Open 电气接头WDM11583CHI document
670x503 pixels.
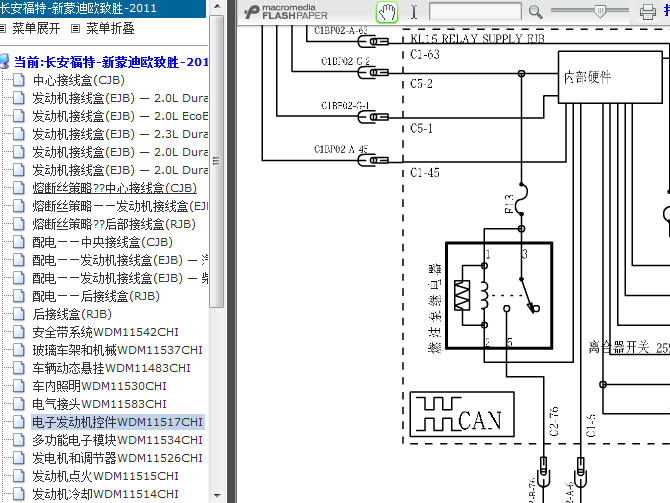coord(100,404)
